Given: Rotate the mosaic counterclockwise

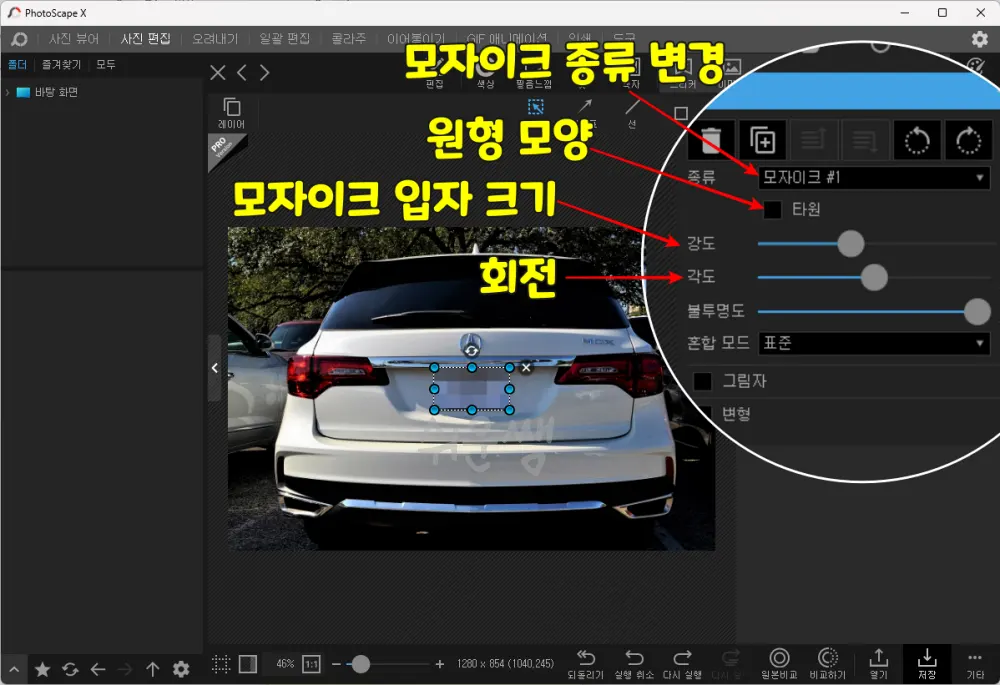Looking at the screenshot, I should 917,140.
